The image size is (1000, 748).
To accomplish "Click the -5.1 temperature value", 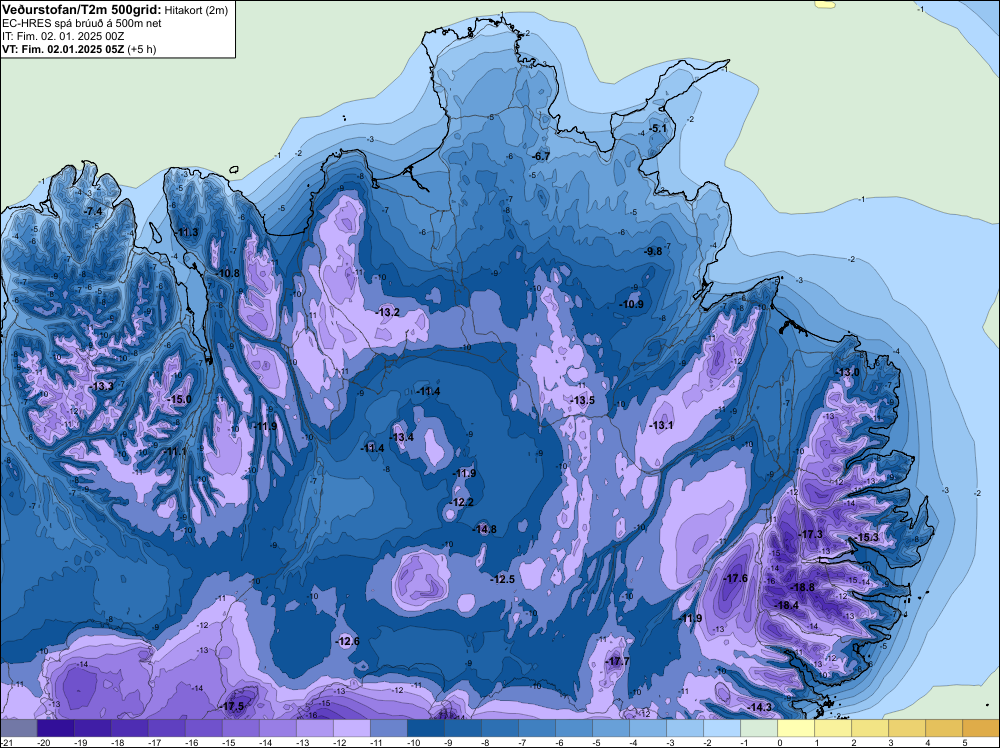I will click(656, 128).
